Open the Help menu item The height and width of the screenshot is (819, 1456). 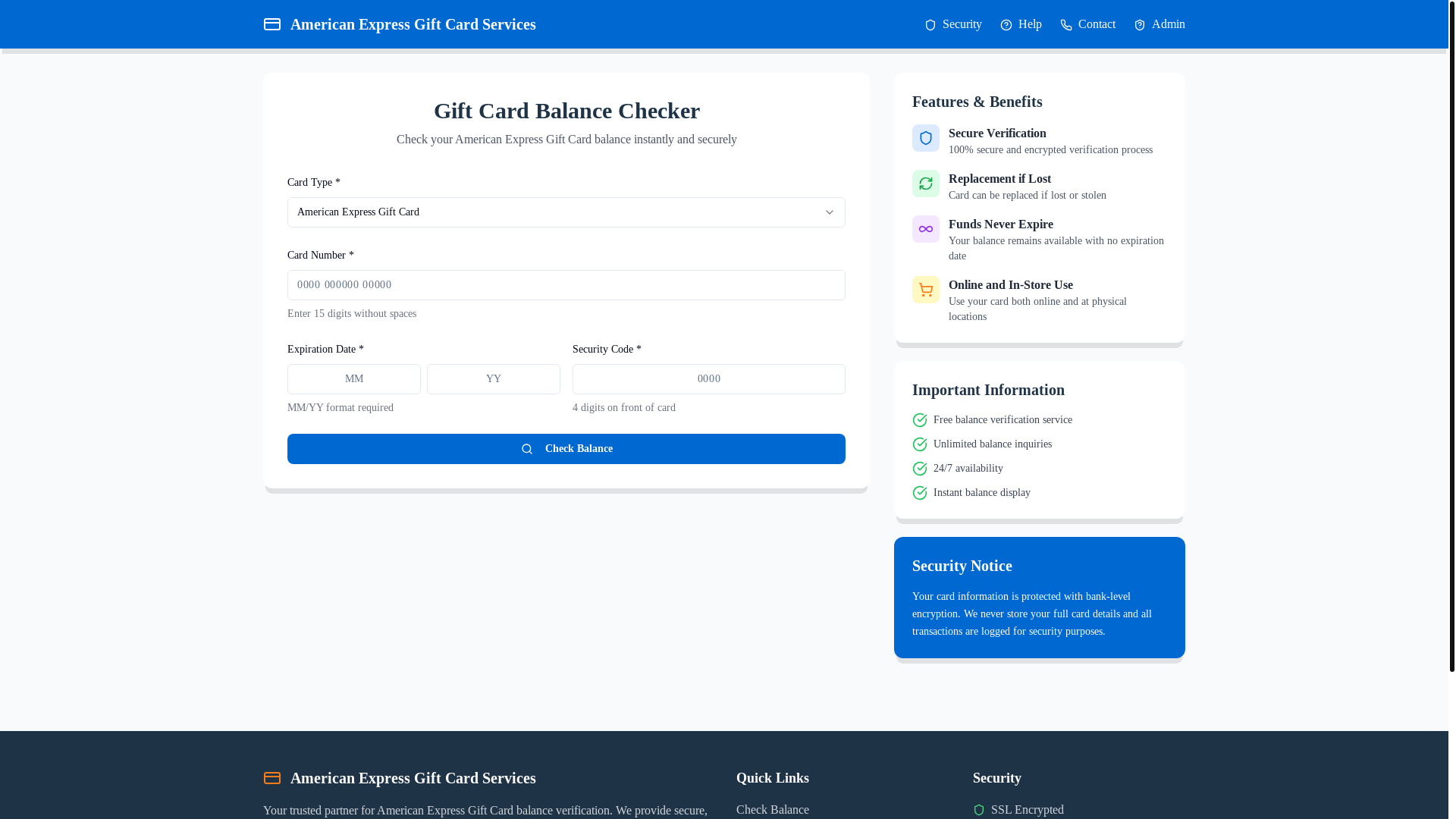pos(1021,24)
